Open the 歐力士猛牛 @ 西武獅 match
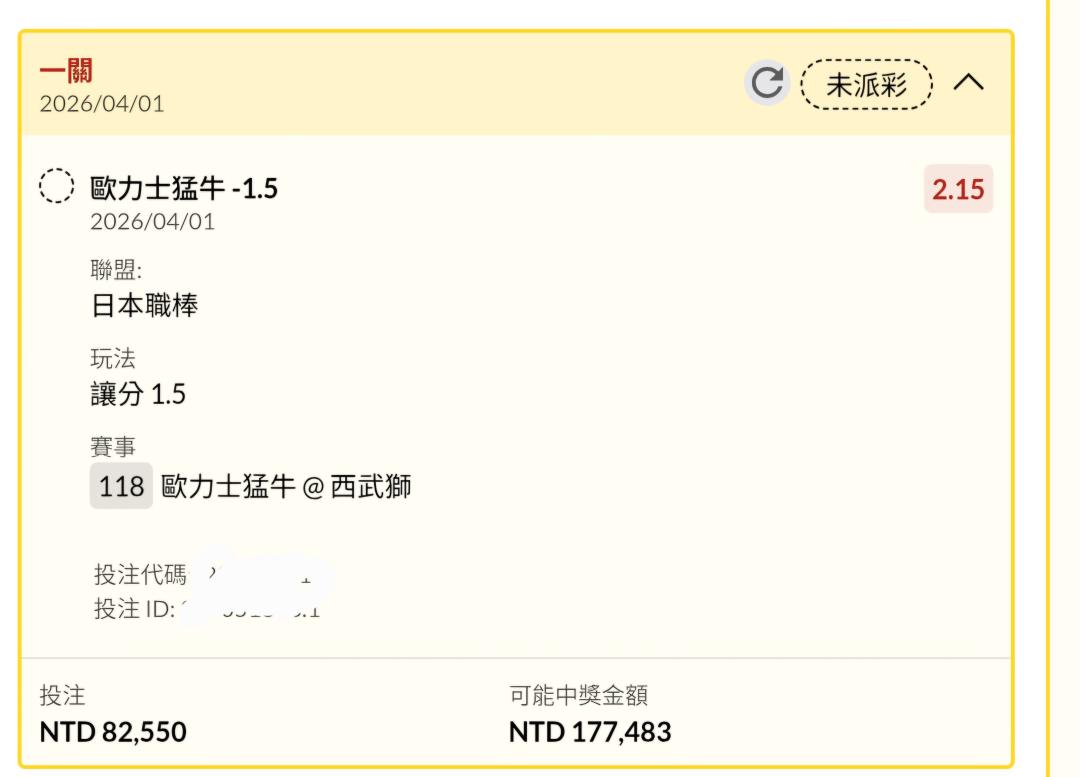Screen dimensions: 1080x777 286,487
